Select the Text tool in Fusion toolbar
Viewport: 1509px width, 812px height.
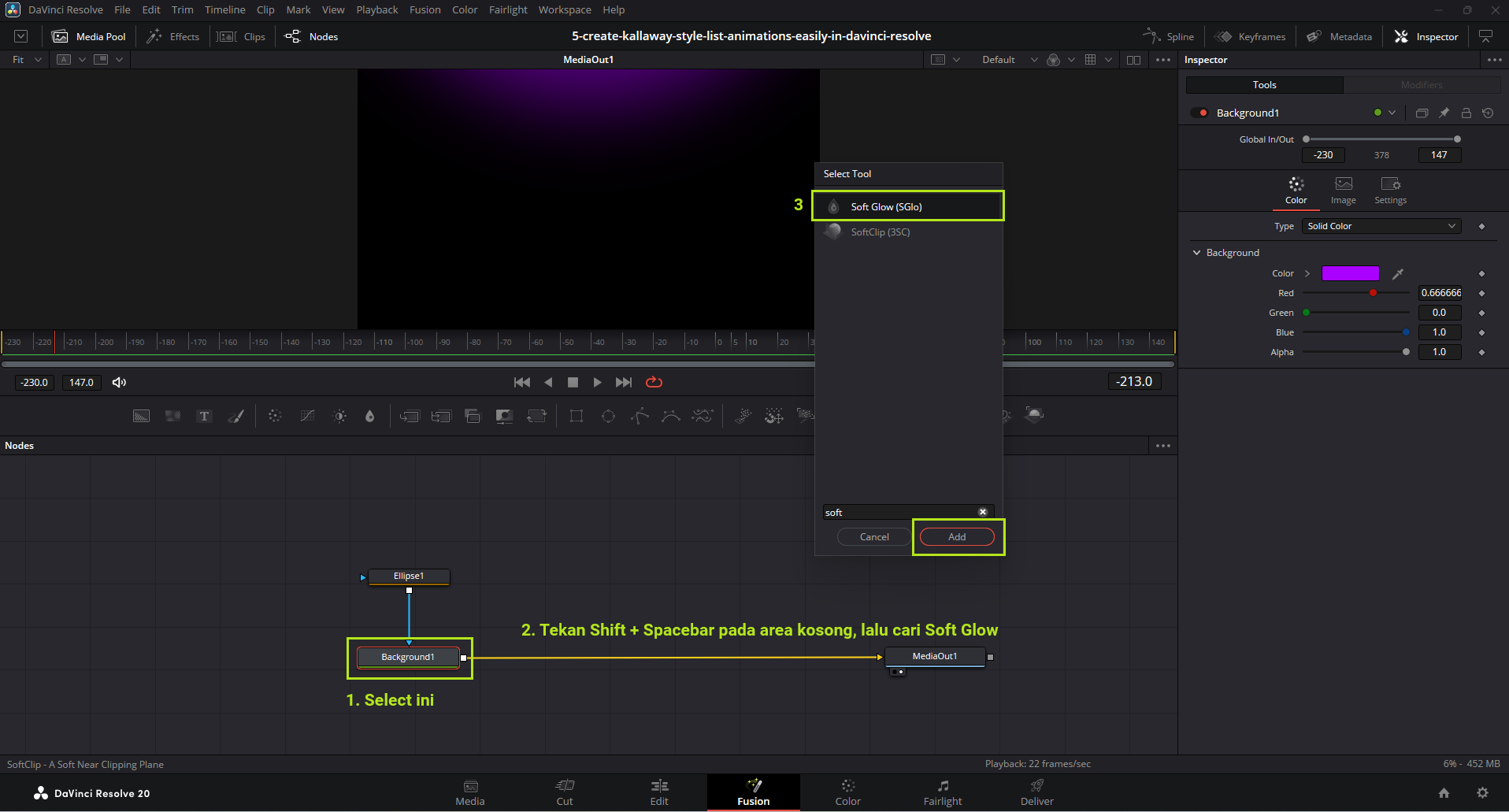(x=204, y=416)
